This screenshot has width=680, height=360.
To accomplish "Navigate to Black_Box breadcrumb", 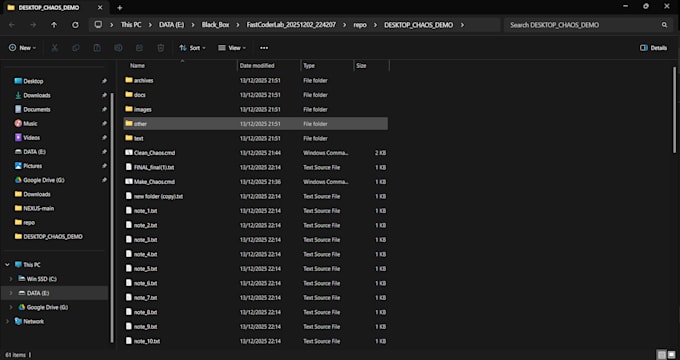I will click(215, 25).
